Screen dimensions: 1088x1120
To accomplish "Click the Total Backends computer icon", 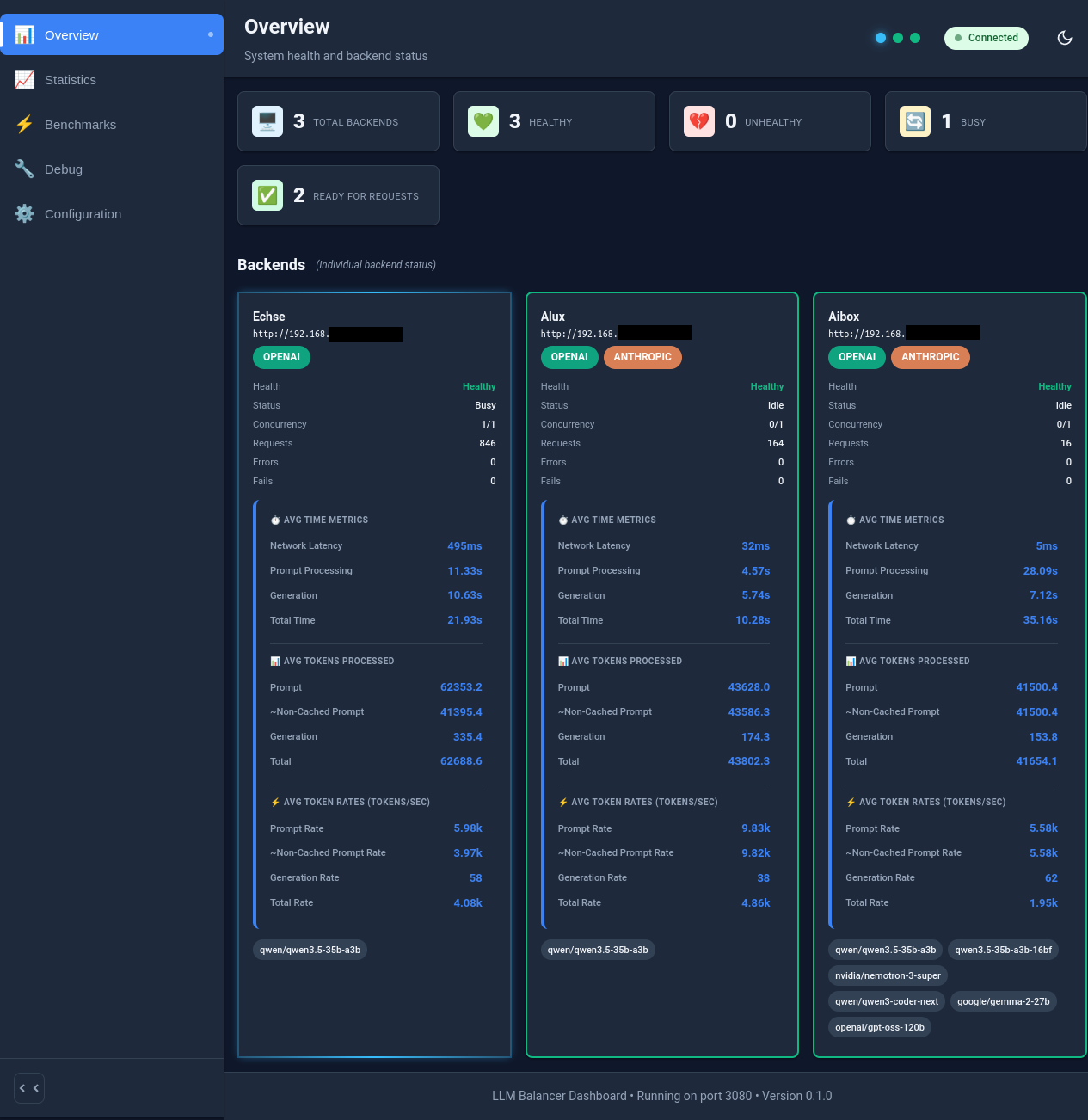I will point(267,121).
